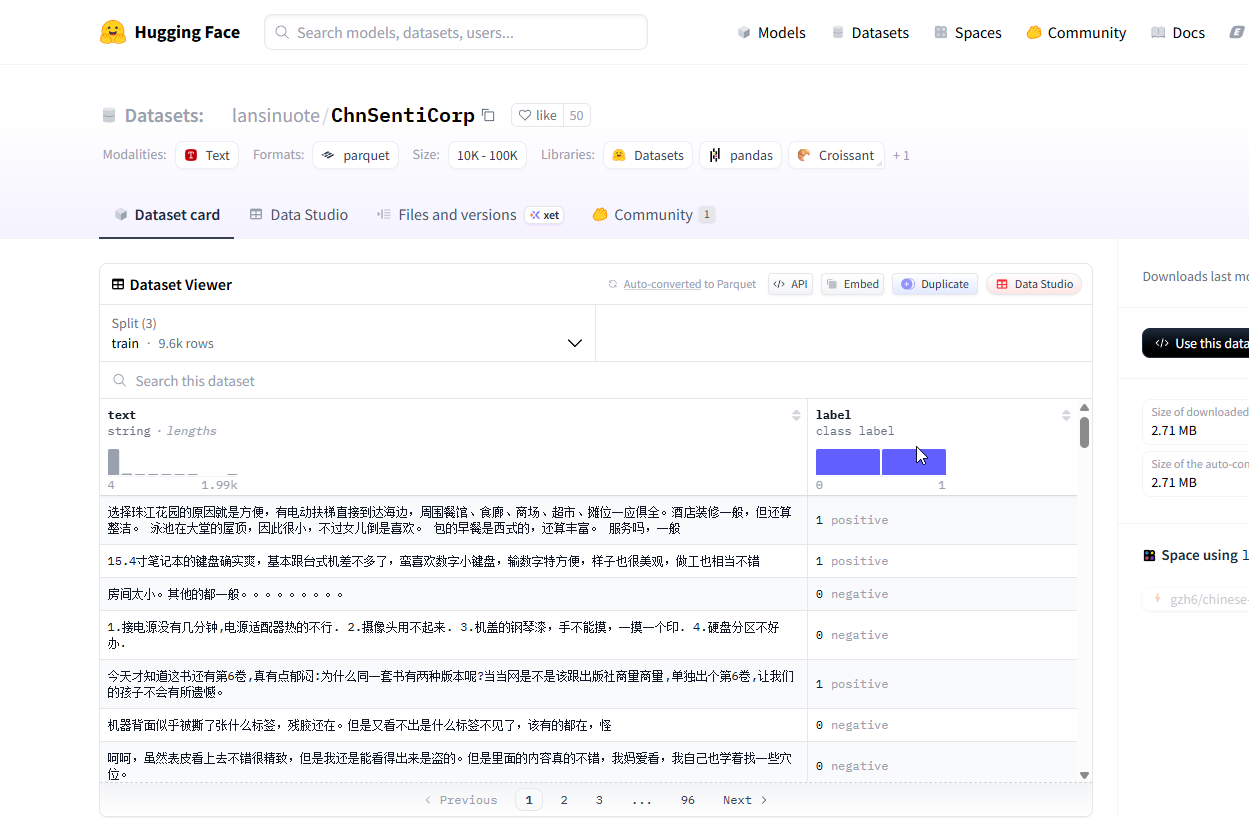Viewport: 1249px width, 818px height.
Task: Open the API button in Dataset Viewer
Action: (x=790, y=284)
